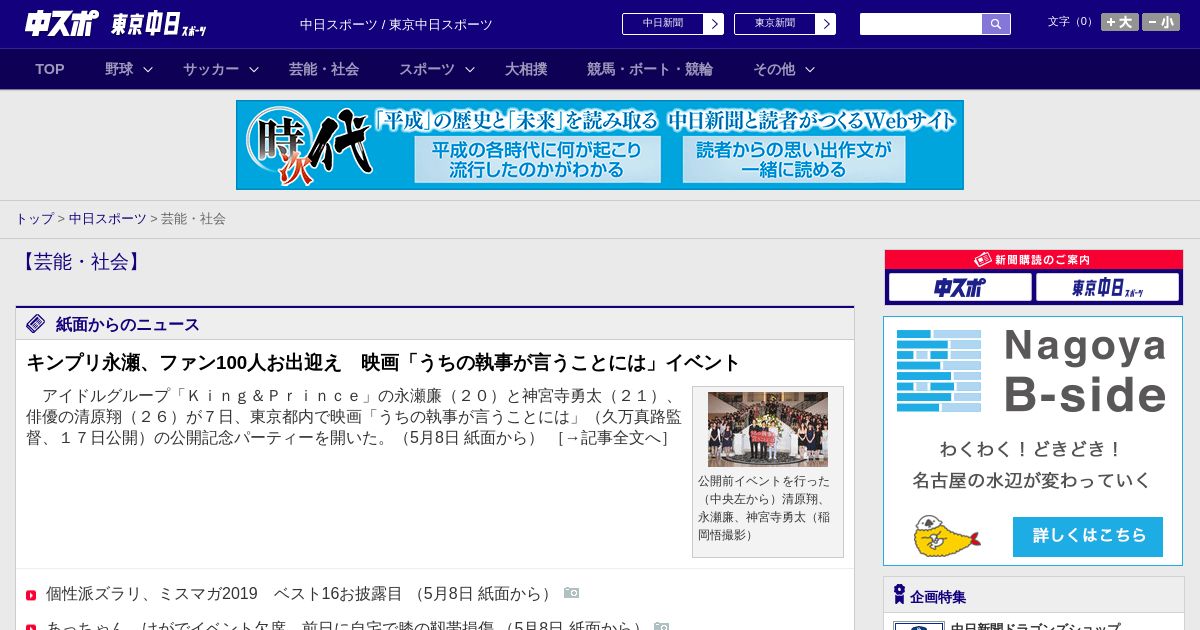Screen dimensions: 1200x630
Task: Expand chevron next to スポーツ
Action: (x=470, y=69)
